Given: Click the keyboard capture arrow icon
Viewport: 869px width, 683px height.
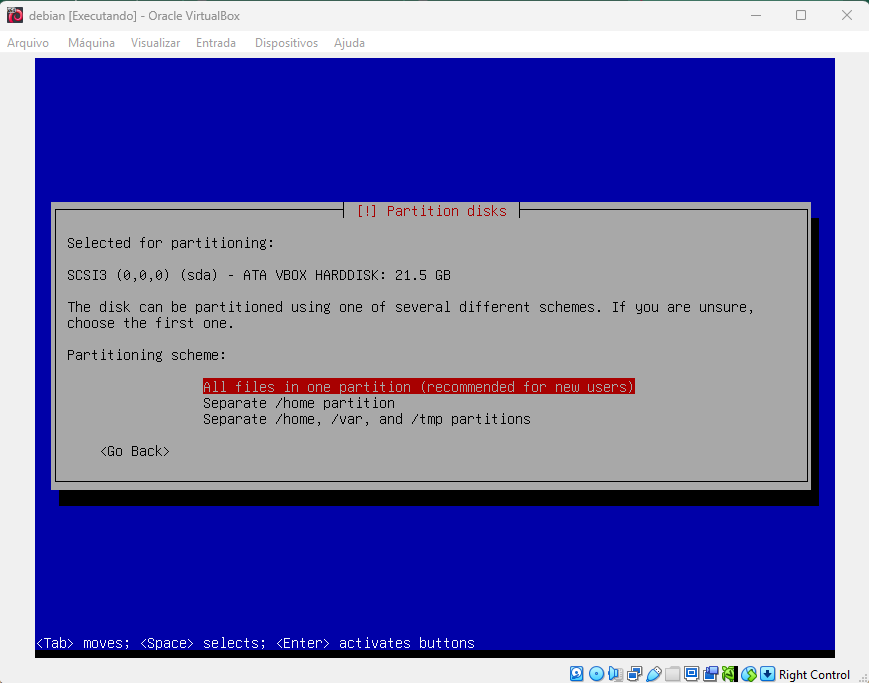Looking at the screenshot, I should [x=768, y=674].
